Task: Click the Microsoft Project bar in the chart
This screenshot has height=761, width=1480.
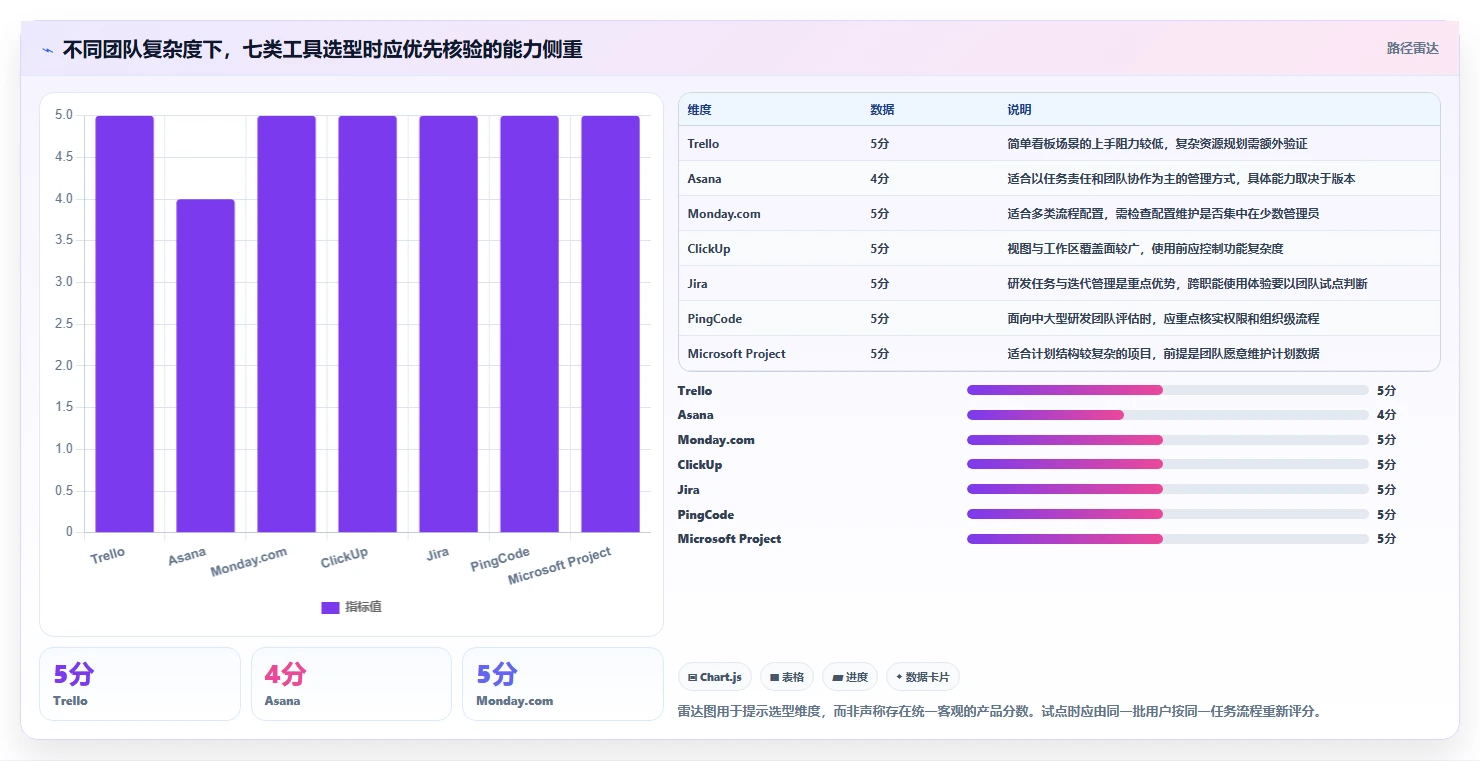Action: (x=610, y=324)
